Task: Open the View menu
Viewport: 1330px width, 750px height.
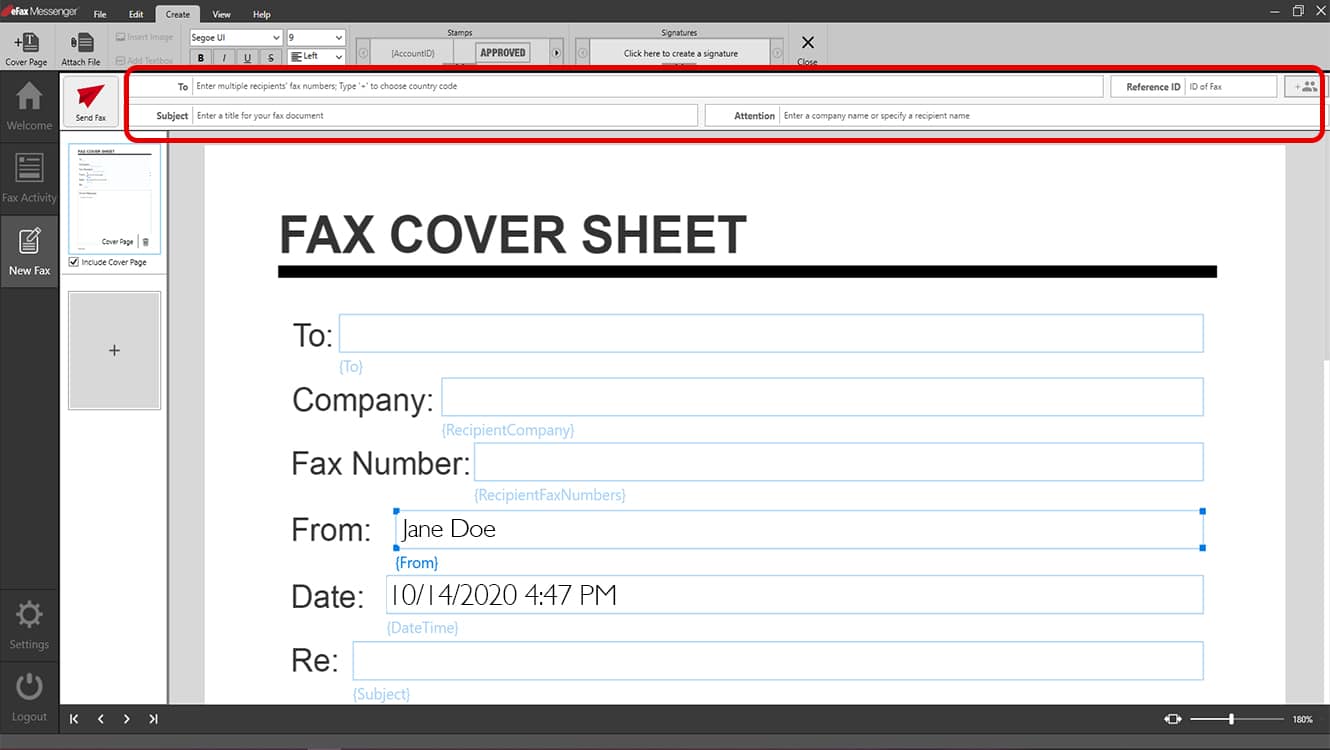Action: (221, 14)
